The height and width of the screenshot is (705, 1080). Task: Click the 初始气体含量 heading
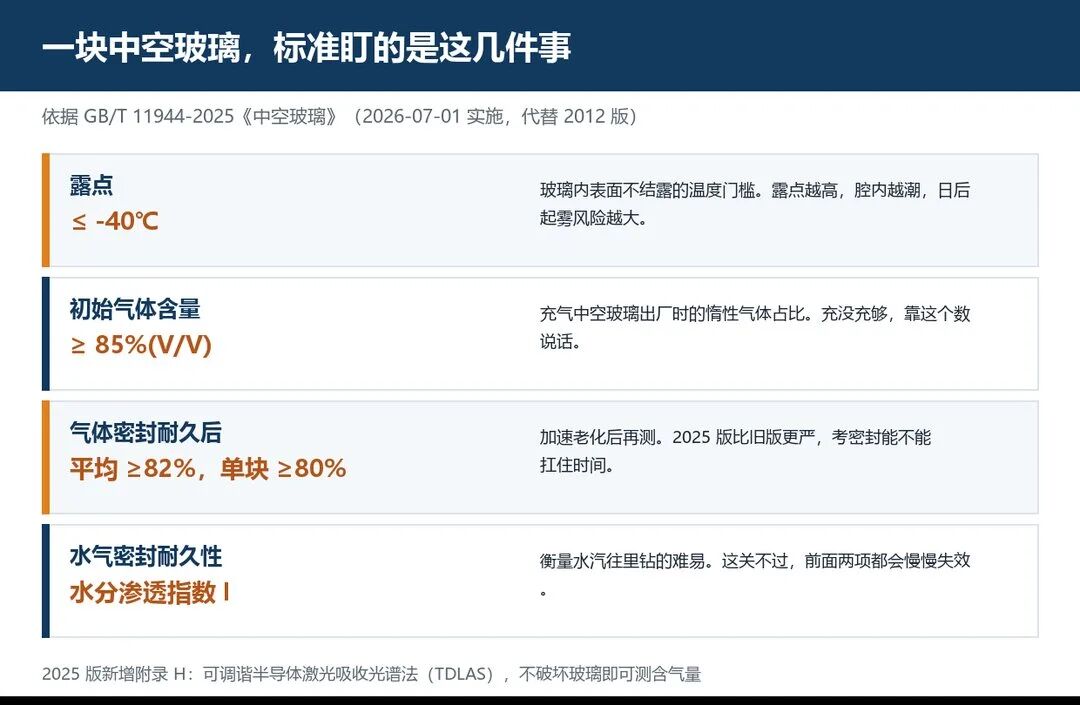135,309
